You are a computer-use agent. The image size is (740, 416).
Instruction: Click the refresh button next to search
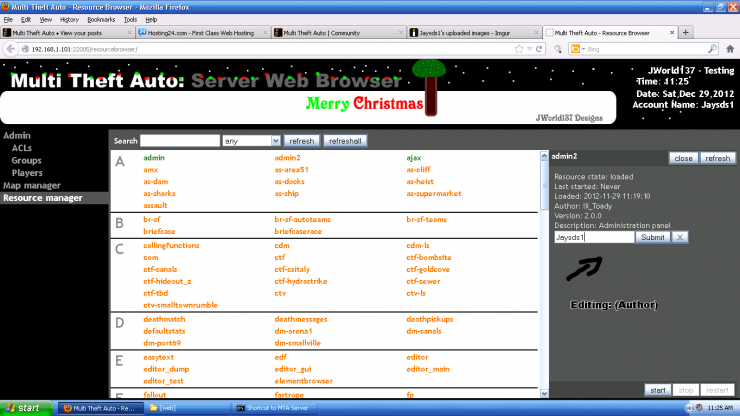tap(302, 141)
